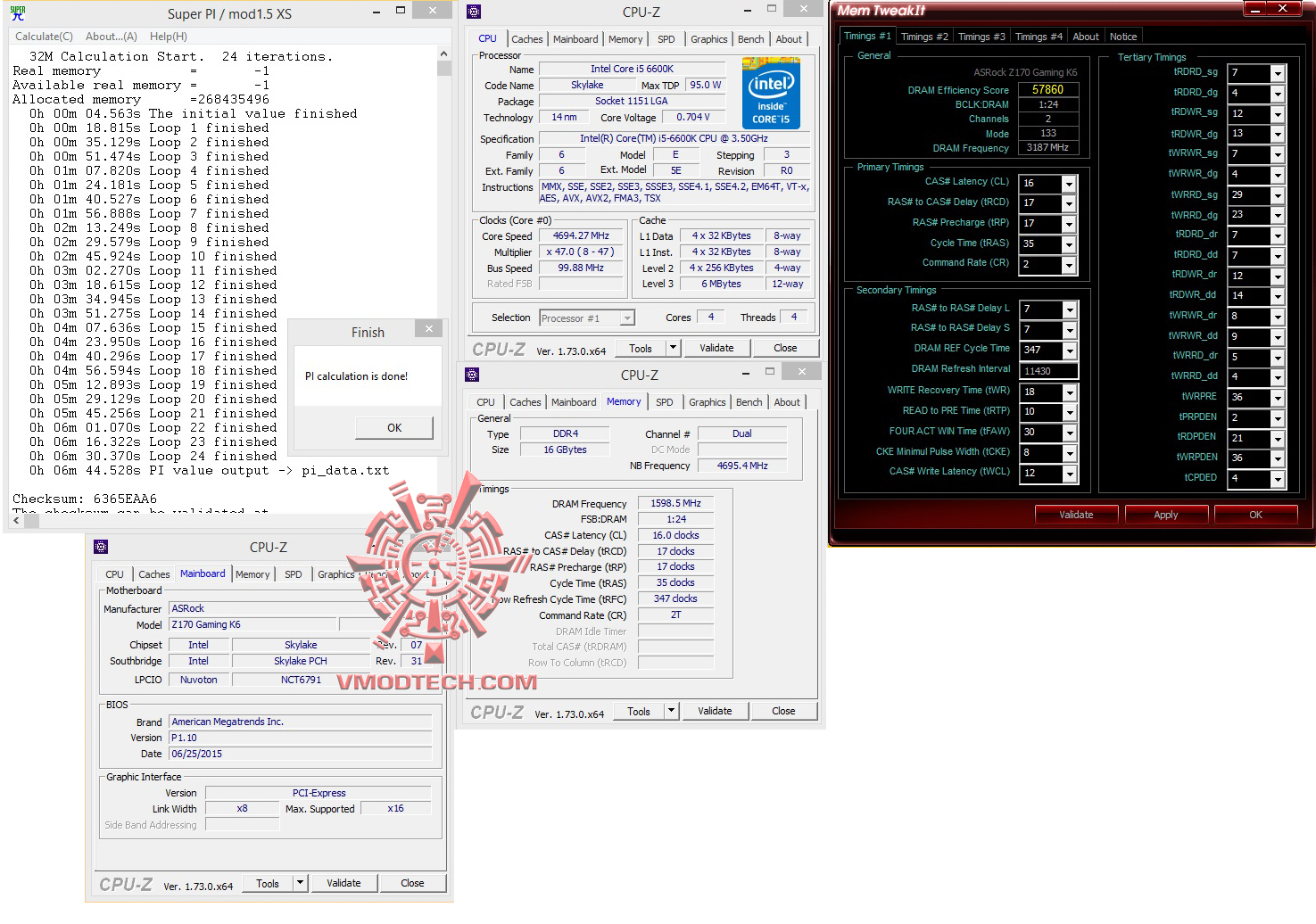Open the Processor #1 selection dropdown
The height and width of the screenshot is (924, 1316).
tap(587, 318)
